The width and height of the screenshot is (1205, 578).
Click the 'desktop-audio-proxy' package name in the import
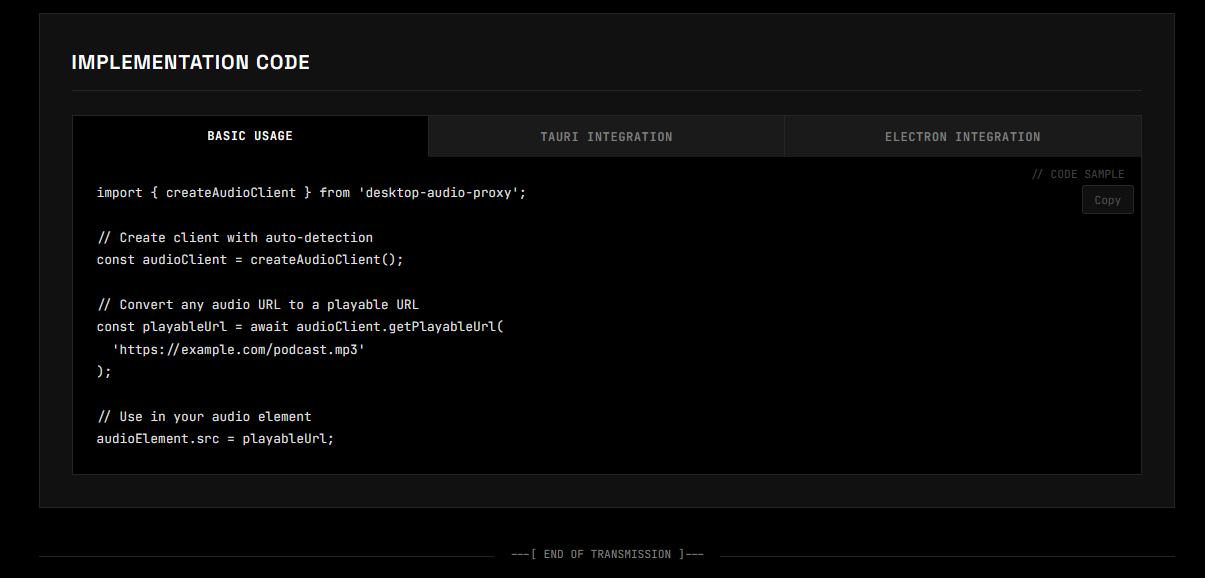point(440,192)
